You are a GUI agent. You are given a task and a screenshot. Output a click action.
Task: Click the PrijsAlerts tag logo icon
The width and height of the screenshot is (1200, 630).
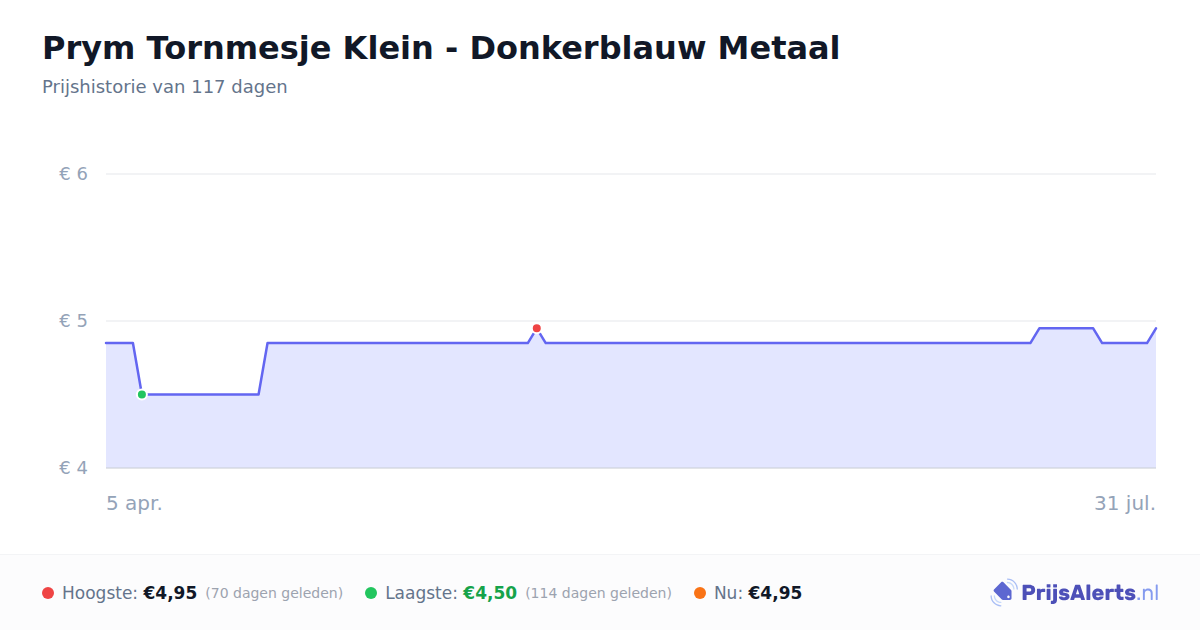[x=1003, y=593]
